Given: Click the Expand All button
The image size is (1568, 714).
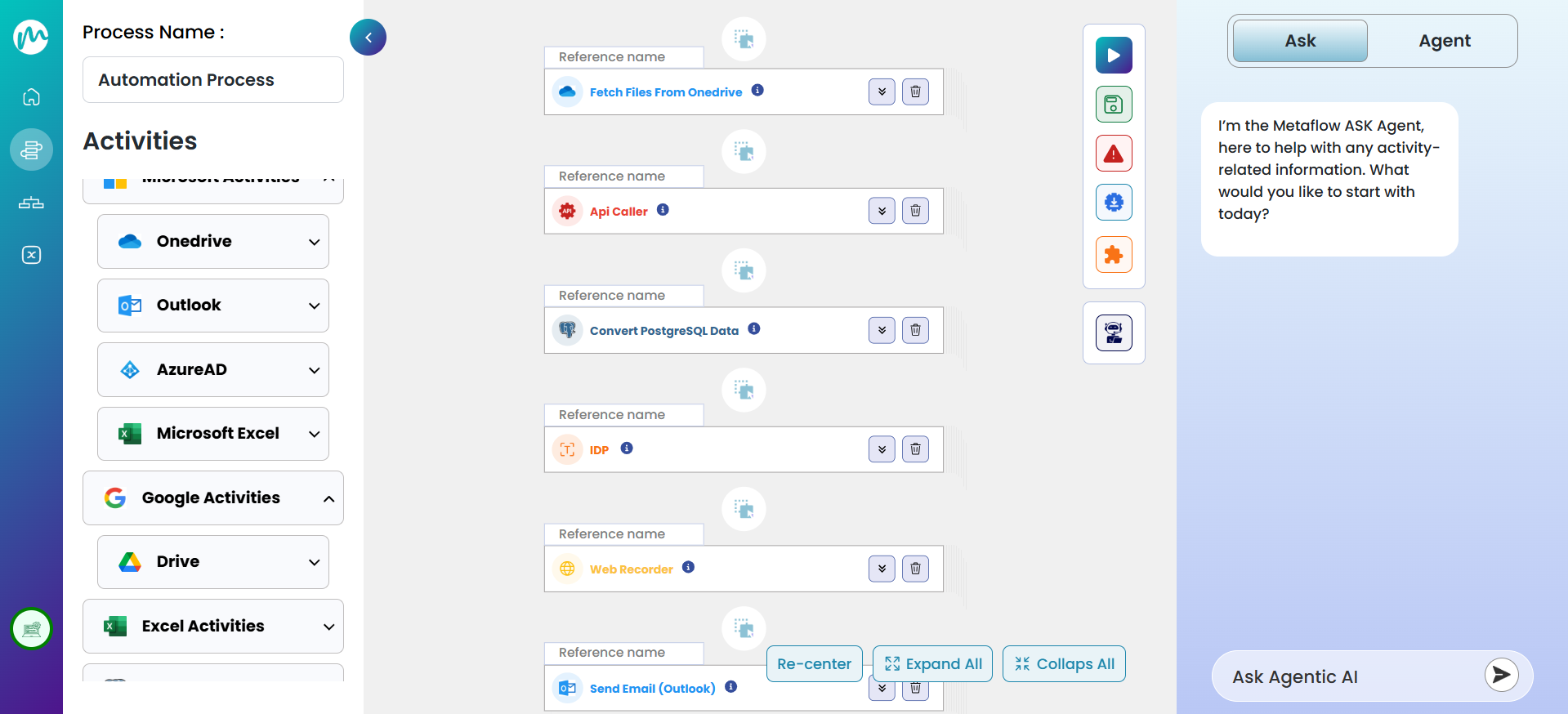Looking at the screenshot, I should tap(932, 663).
